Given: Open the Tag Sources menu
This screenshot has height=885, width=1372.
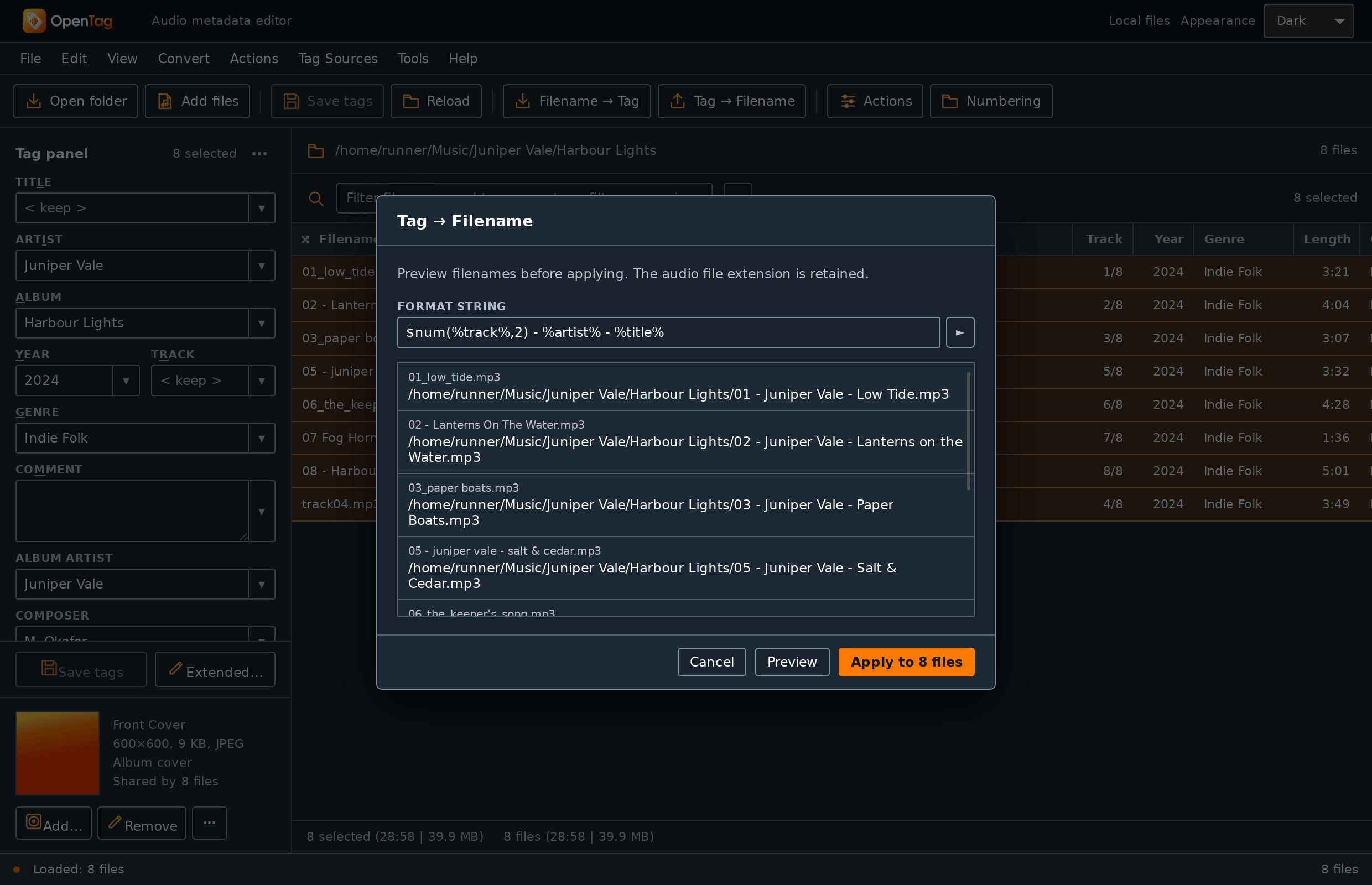Looking at the screenshot, I should pyautogui.click(x=337, y=59).
